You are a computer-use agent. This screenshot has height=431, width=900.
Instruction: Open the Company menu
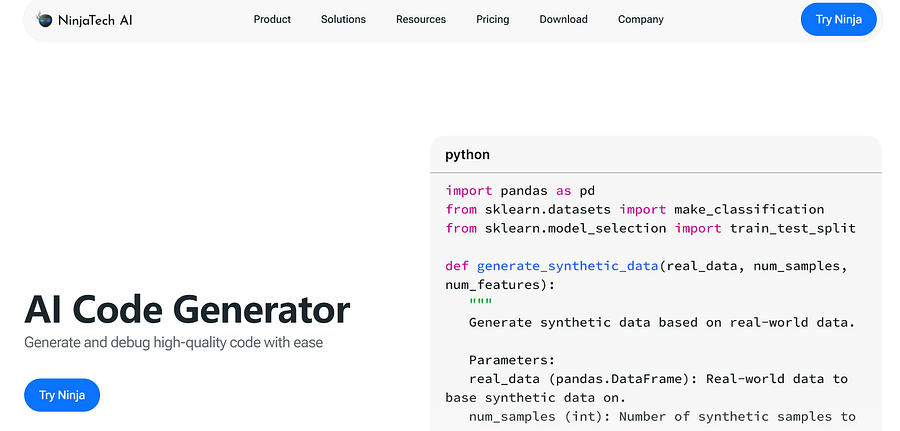(641, 20)
